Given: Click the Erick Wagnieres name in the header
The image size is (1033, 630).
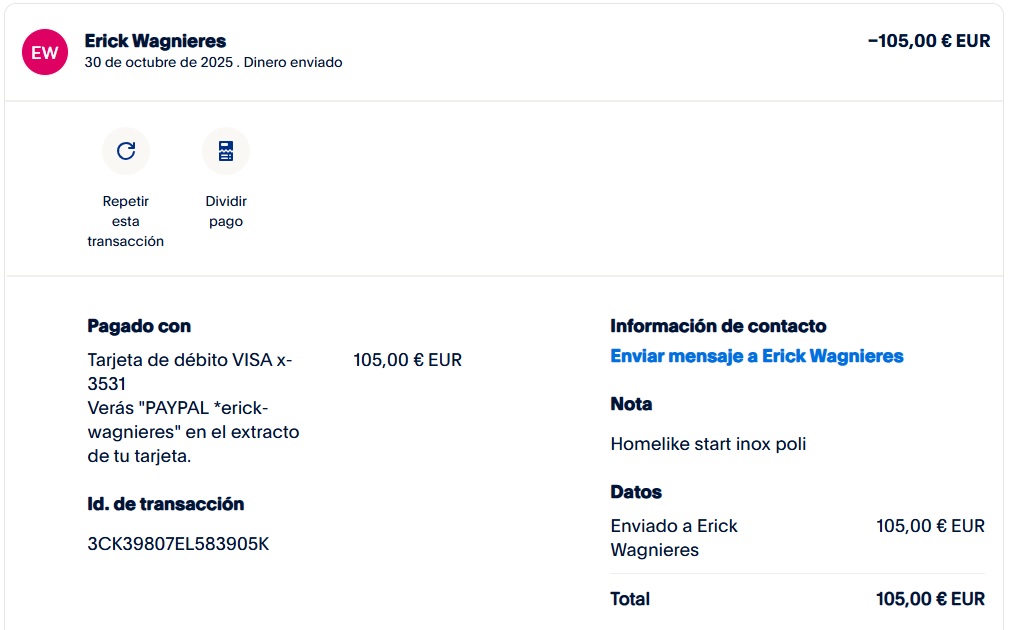Looking at the screenshot, I should coord(155,41).
